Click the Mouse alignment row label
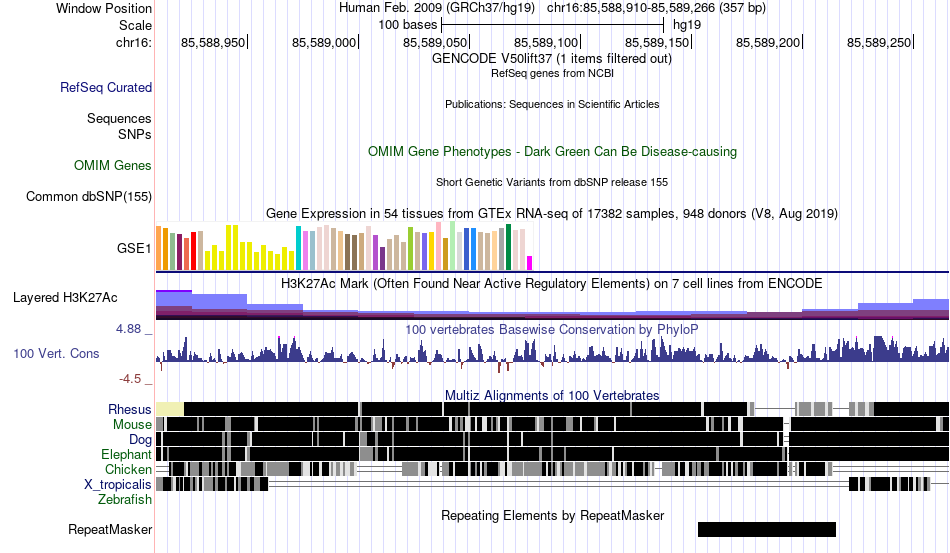This screenshot has width=950, height=553. (x=132, y=425)
